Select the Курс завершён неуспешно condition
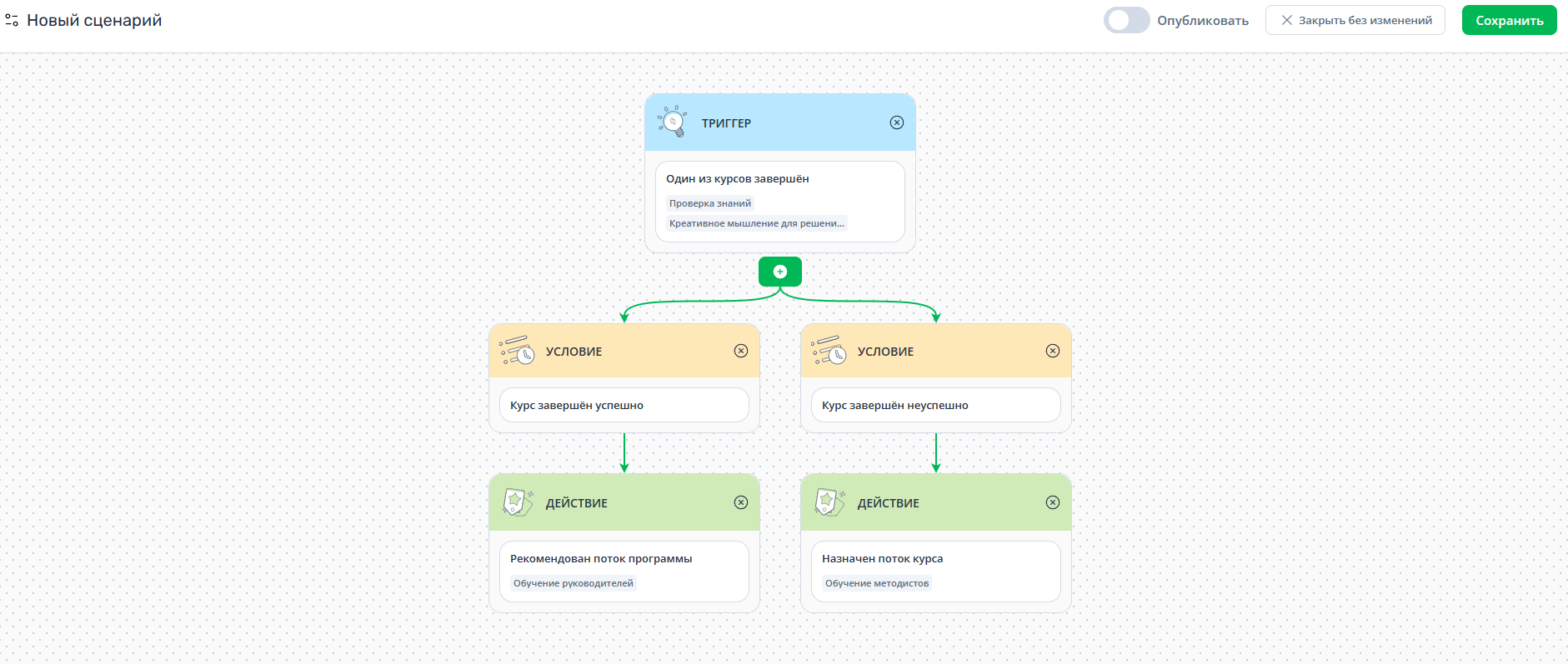Image resolution: width=1568 pixels, height=664 pixels. pos(936,405)
